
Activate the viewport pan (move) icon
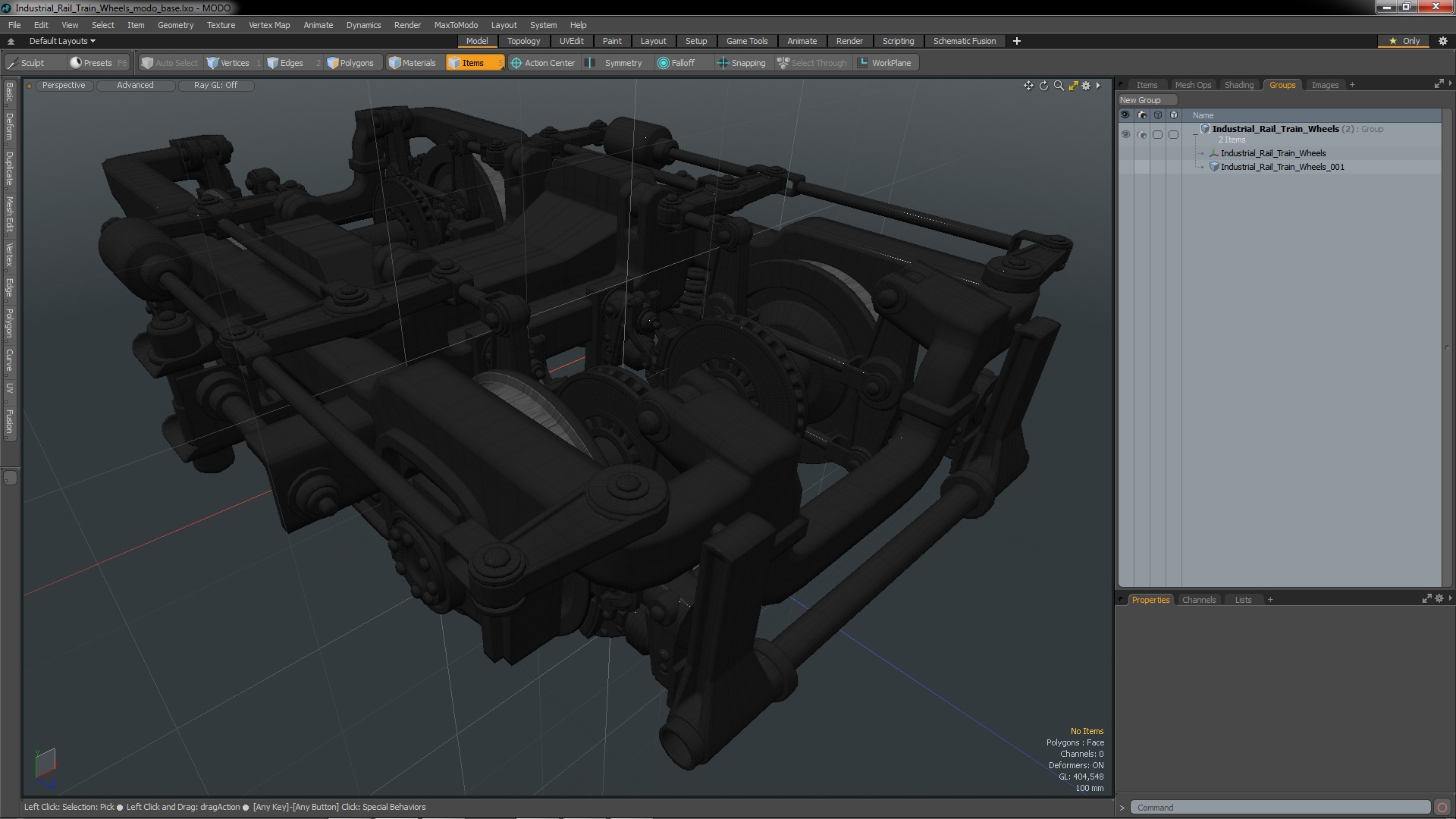coord(1028,86)
